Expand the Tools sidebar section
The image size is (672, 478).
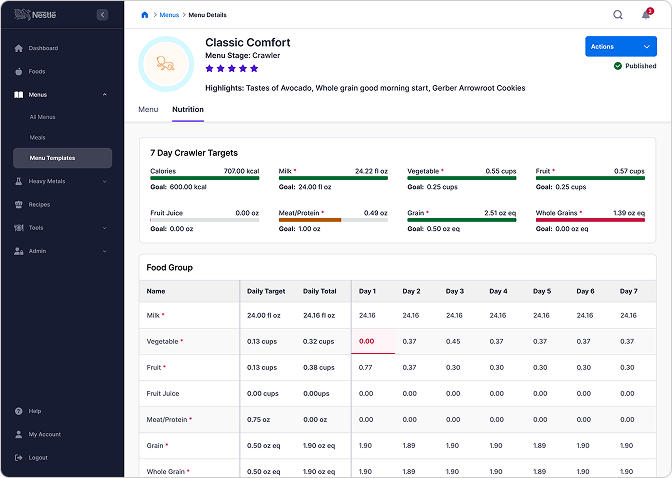104,228
